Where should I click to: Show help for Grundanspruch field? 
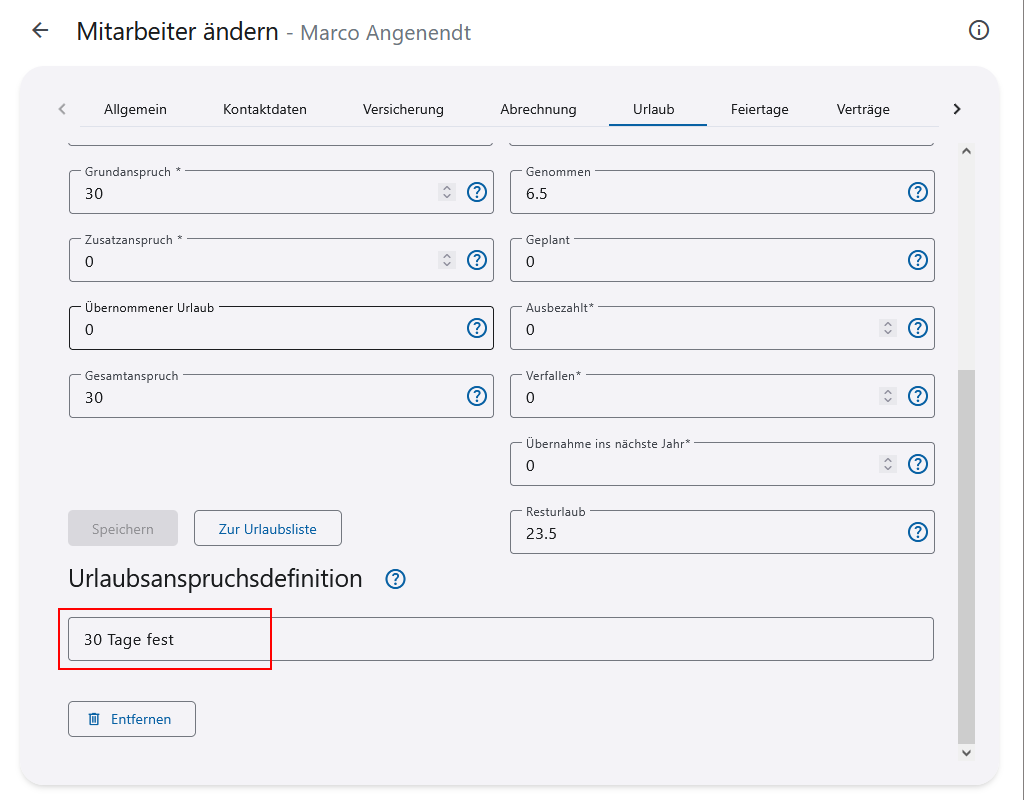pos(477,192)
